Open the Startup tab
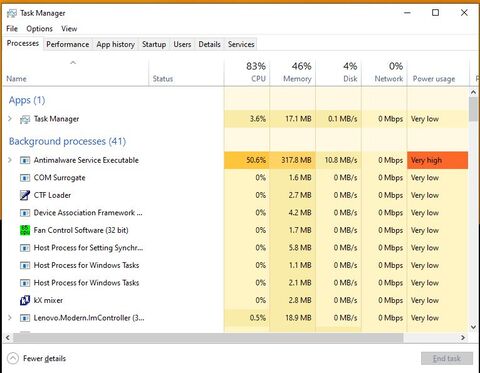This screenshot has height=373, width=480. (154, 44)
